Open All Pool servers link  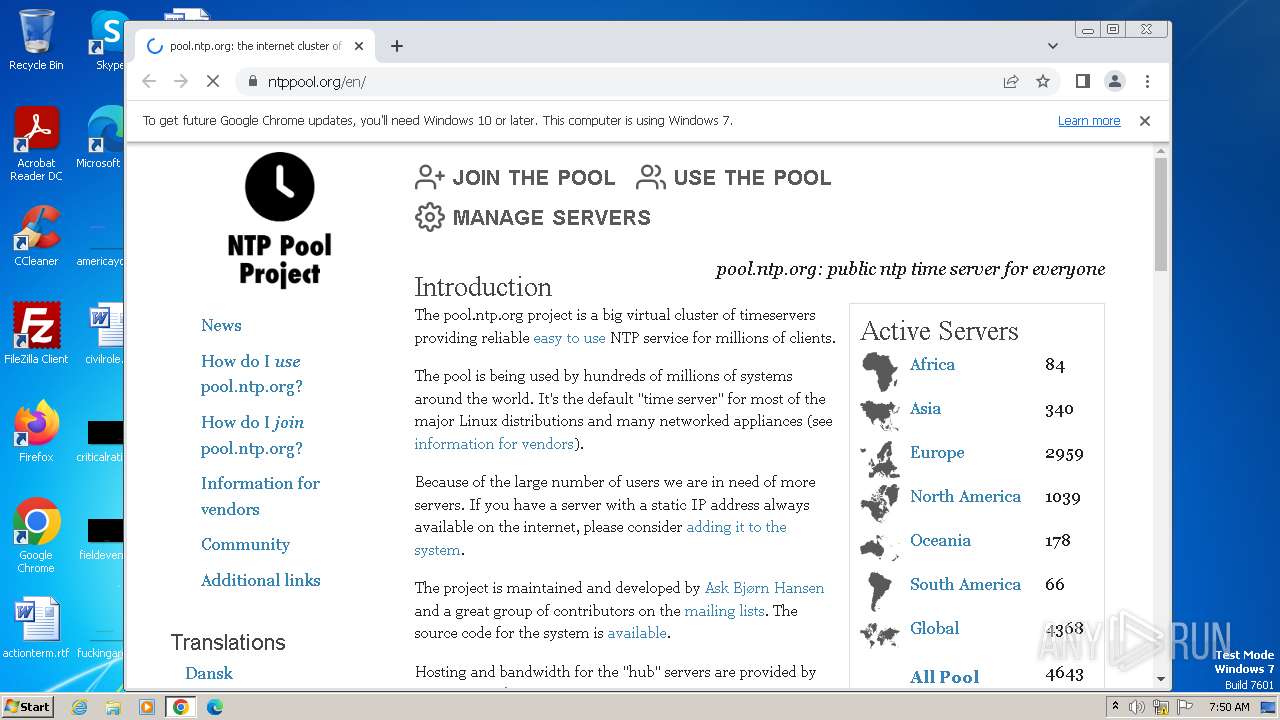[x=944, y=677]
